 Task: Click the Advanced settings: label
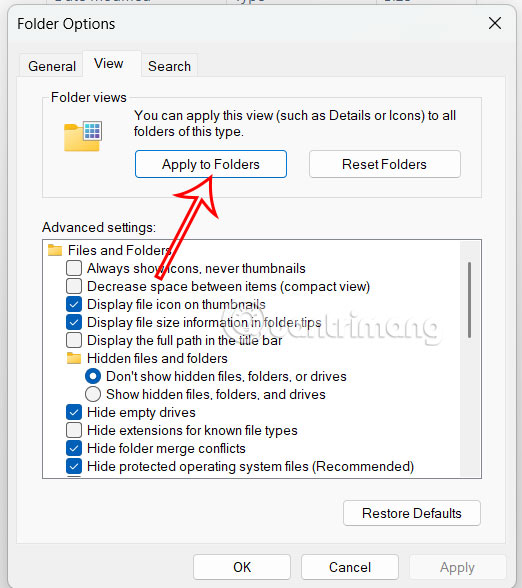(99, 227)
